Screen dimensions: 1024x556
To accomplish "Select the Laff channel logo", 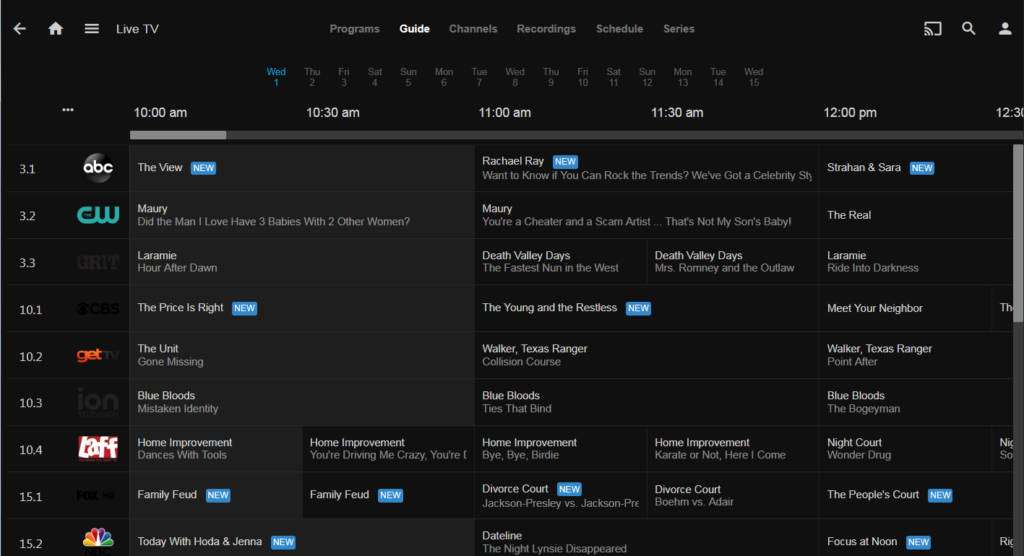I will coord(98,449).
